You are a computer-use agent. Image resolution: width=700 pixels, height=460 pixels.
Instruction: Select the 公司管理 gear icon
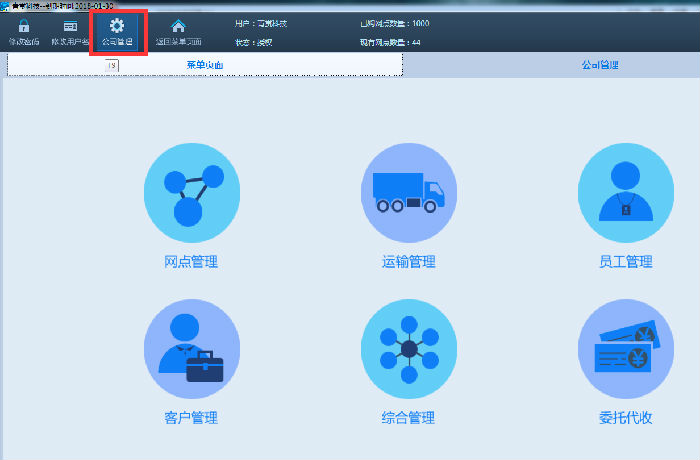click(117, 26)
